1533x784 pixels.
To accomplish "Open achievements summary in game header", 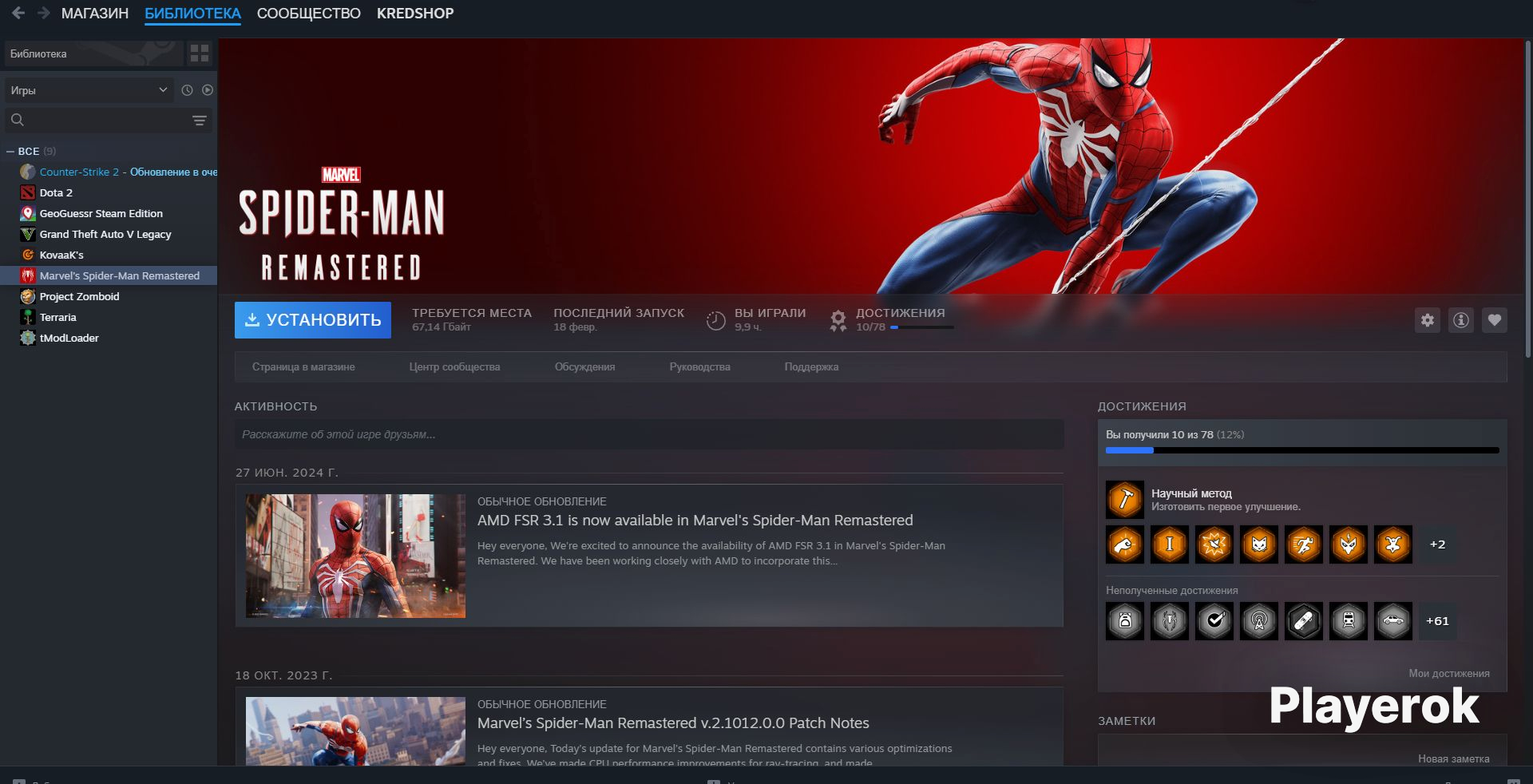I will (x=891, y=319).
